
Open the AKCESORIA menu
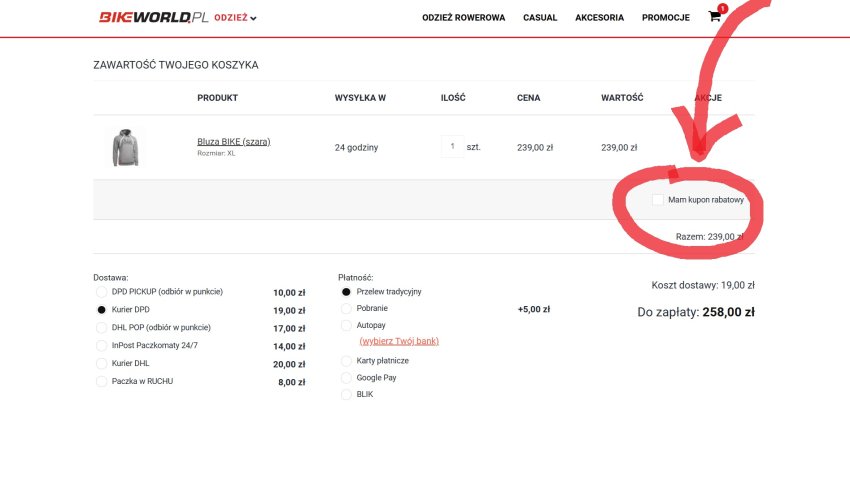coord(599,18)
